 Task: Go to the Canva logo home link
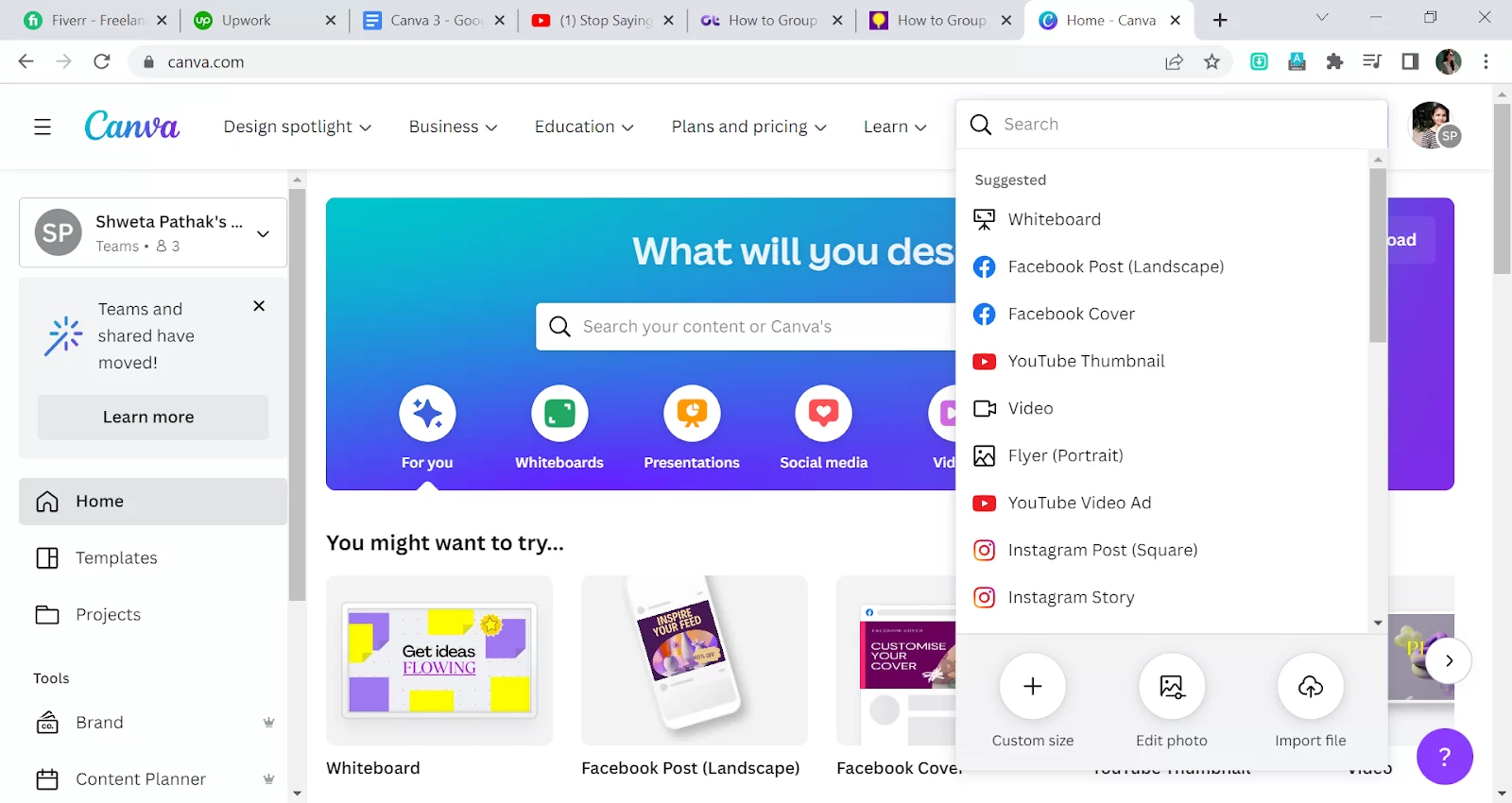[131, 126]
